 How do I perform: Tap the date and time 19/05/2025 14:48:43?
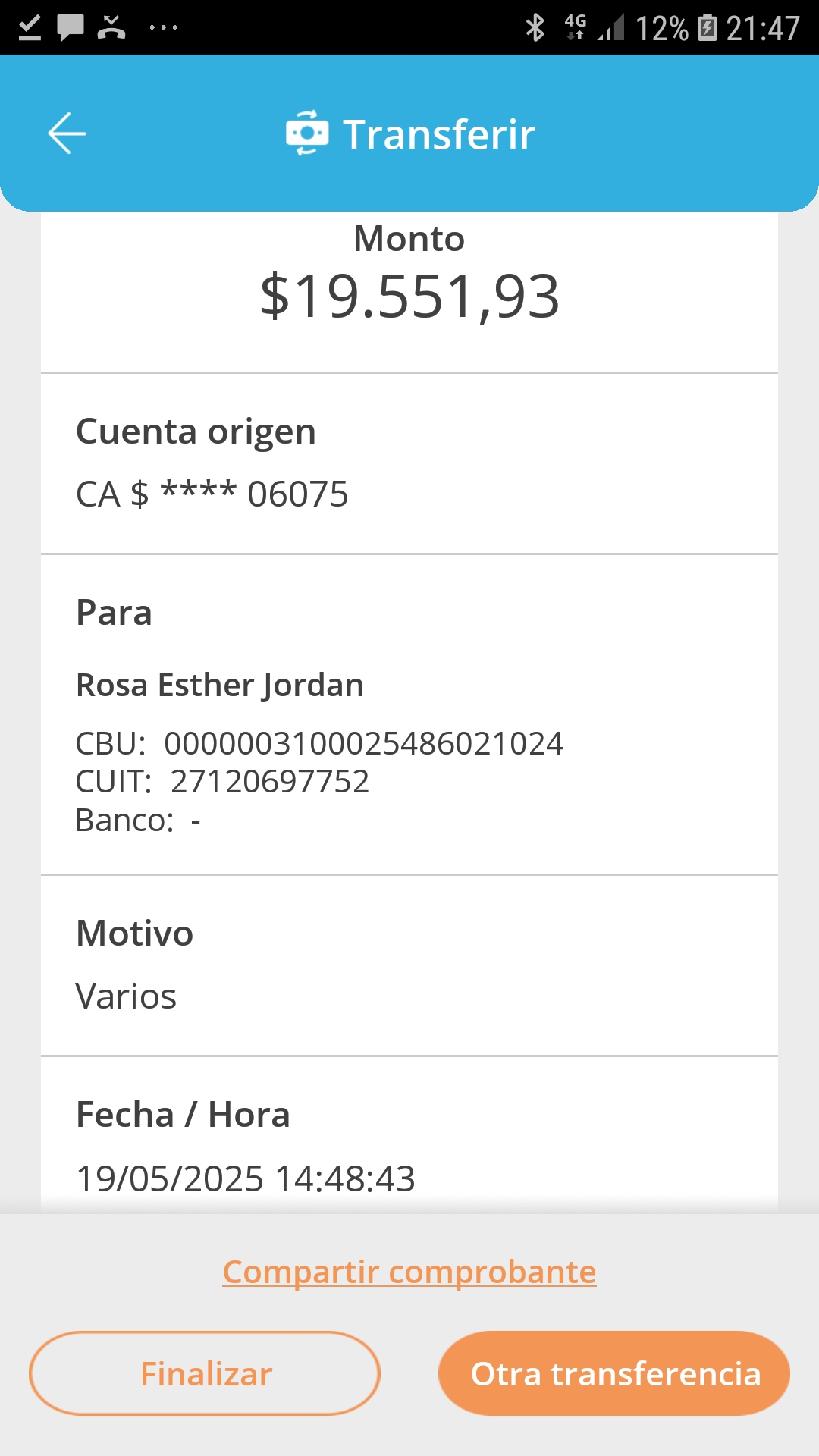[x=246, y=1178]
